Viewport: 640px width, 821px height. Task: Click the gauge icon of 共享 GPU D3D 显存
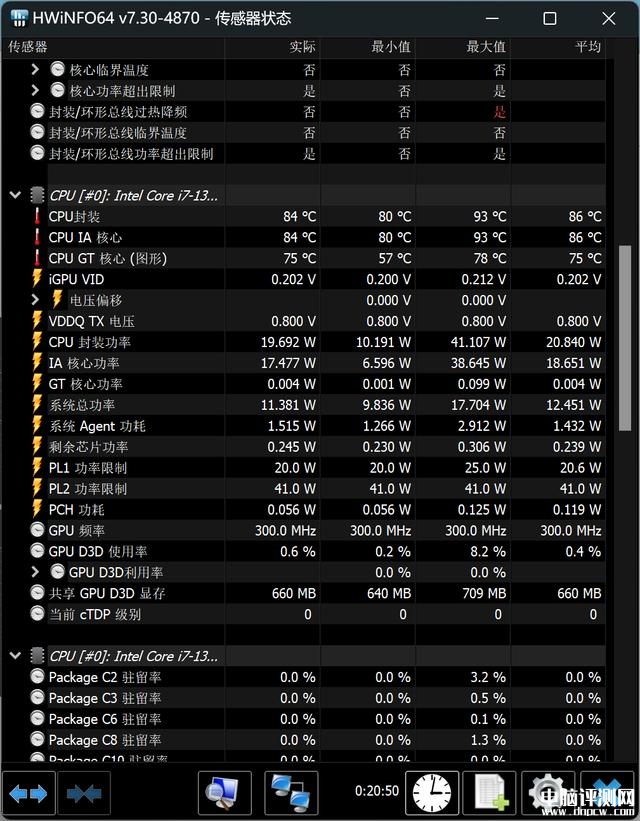click(x=37, y=593)
